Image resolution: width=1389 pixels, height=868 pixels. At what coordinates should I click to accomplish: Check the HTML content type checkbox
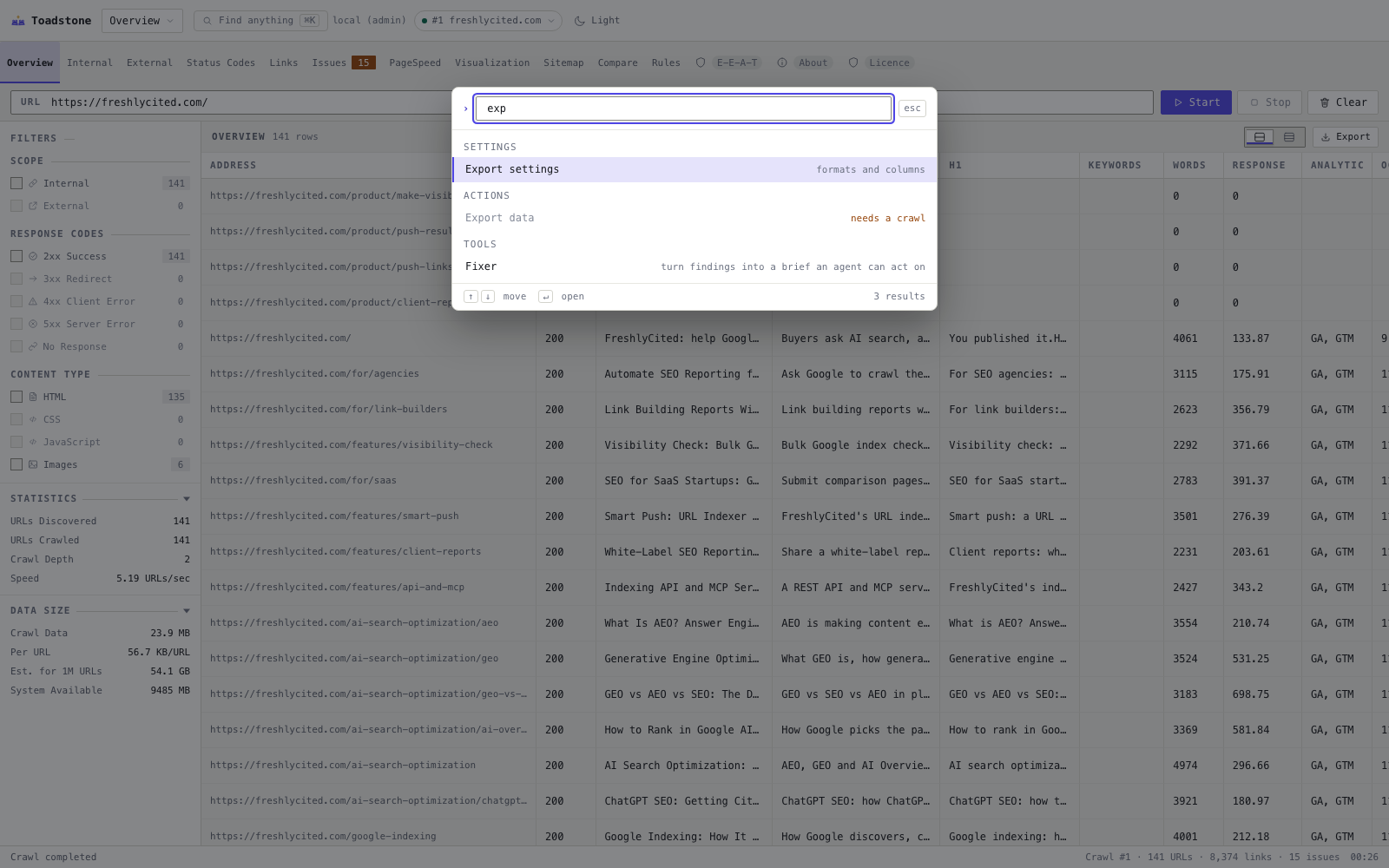tap(16, 397)
